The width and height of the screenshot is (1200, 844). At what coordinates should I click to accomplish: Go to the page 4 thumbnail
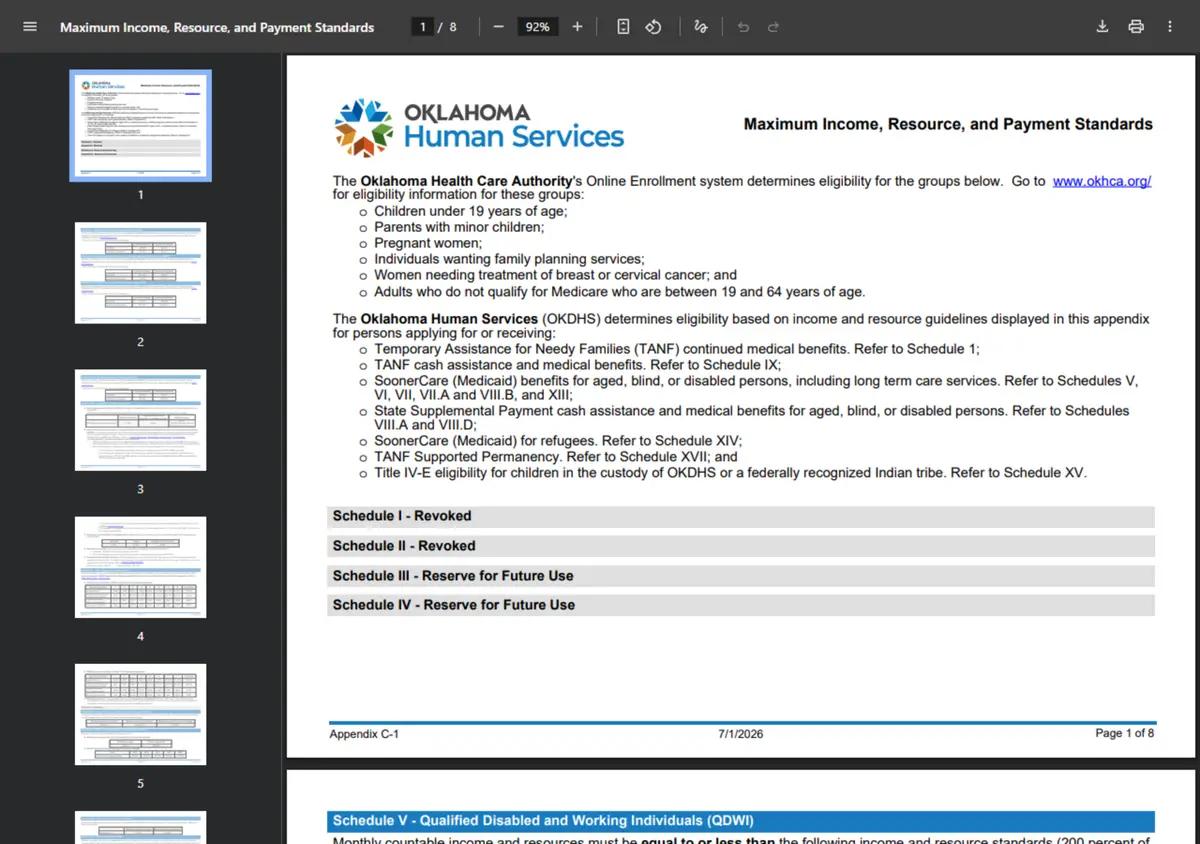(x=140, y=567)
